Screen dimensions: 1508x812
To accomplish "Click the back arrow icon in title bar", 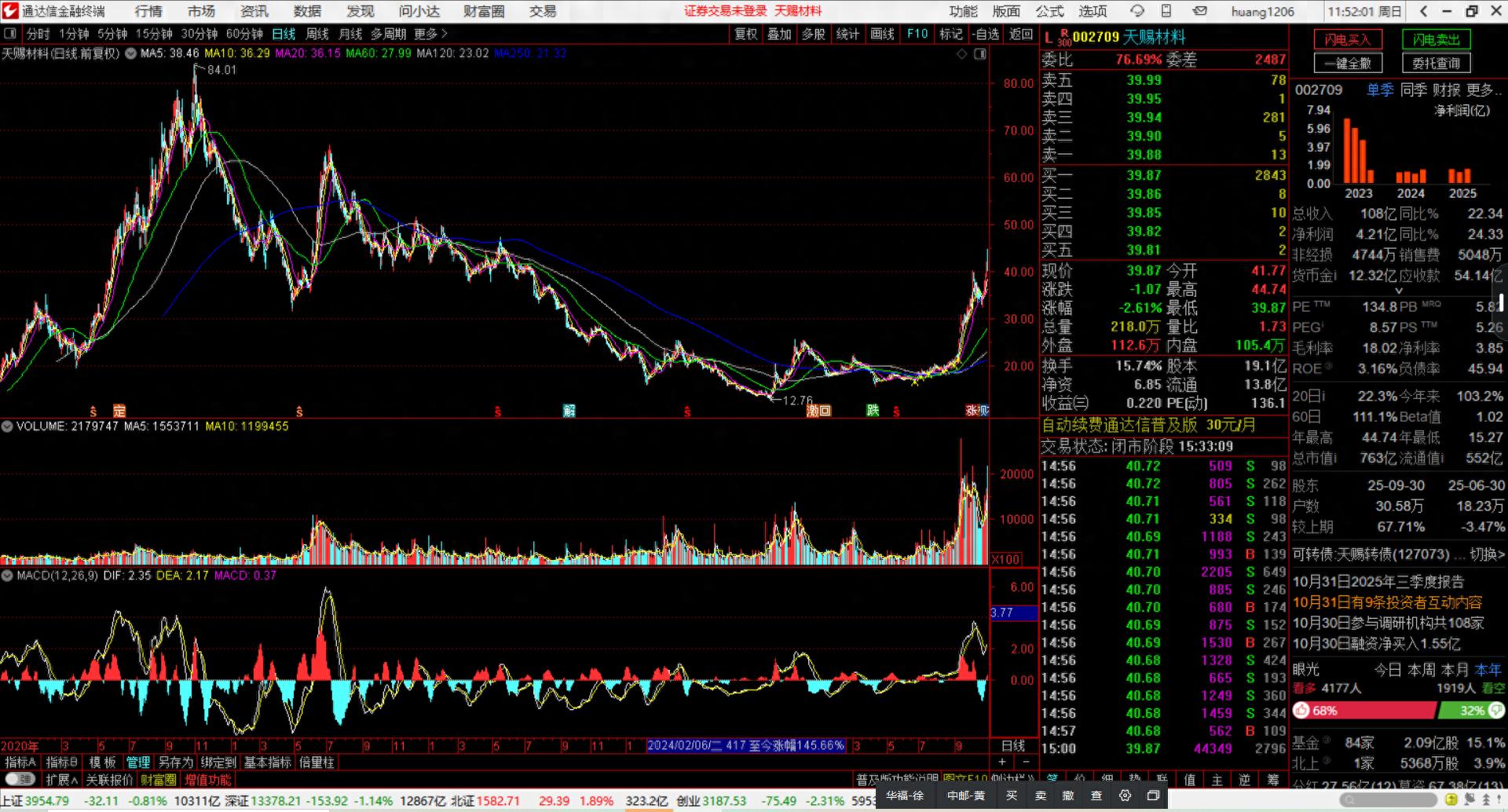I will [1423, 11].
